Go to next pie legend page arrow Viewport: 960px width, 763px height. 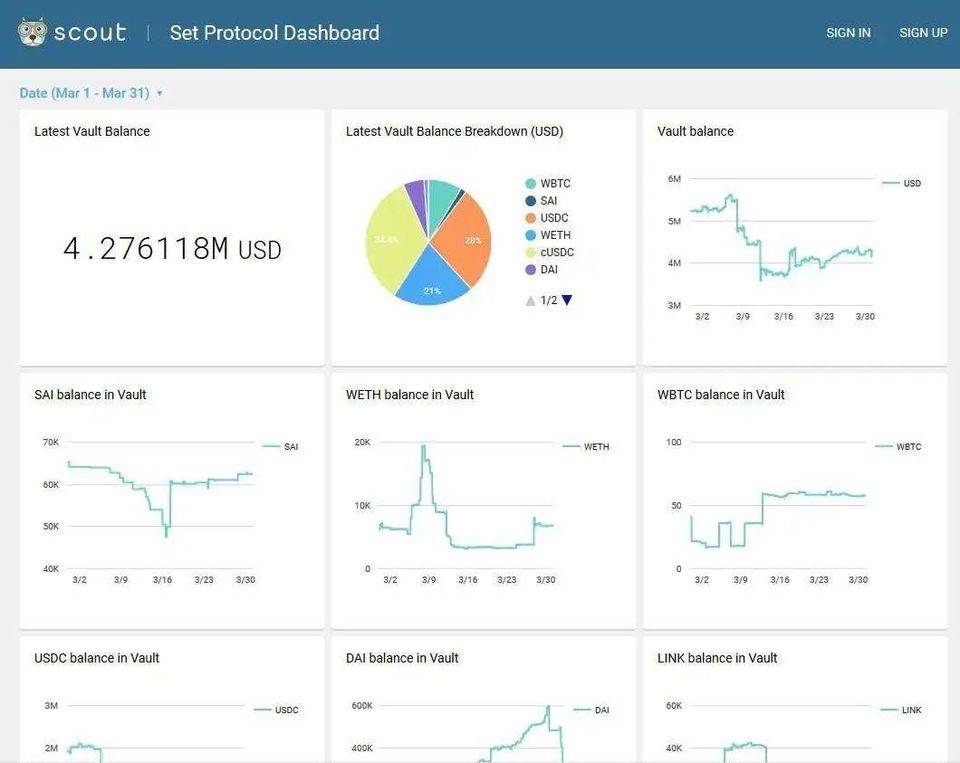click(x=567, y=300)
